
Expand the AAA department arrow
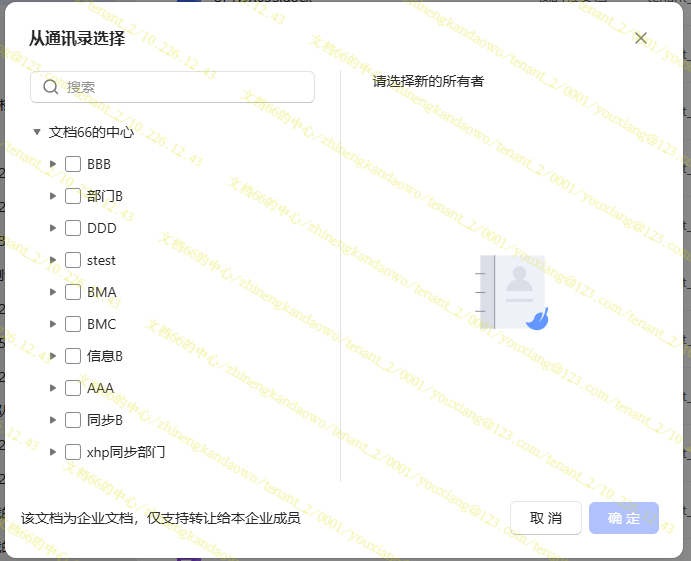53,388
